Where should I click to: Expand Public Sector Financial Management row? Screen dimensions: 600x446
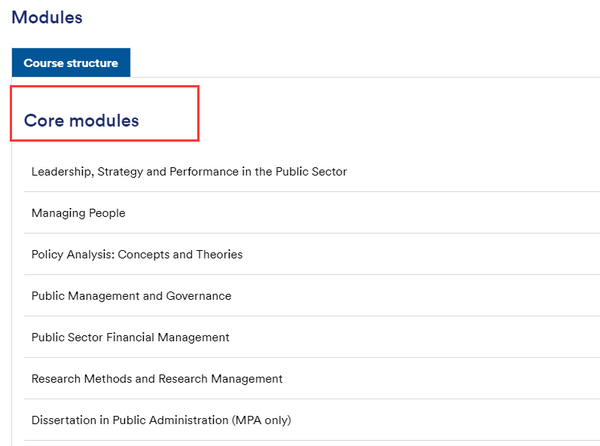(x=312, y=337)
